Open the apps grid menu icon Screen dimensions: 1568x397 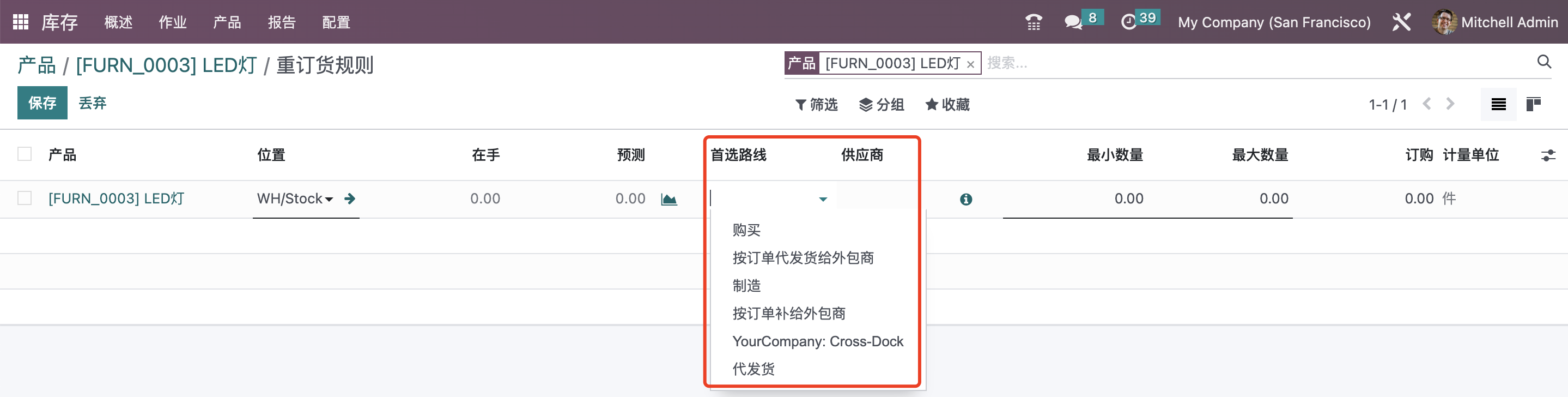click(21, 22)
